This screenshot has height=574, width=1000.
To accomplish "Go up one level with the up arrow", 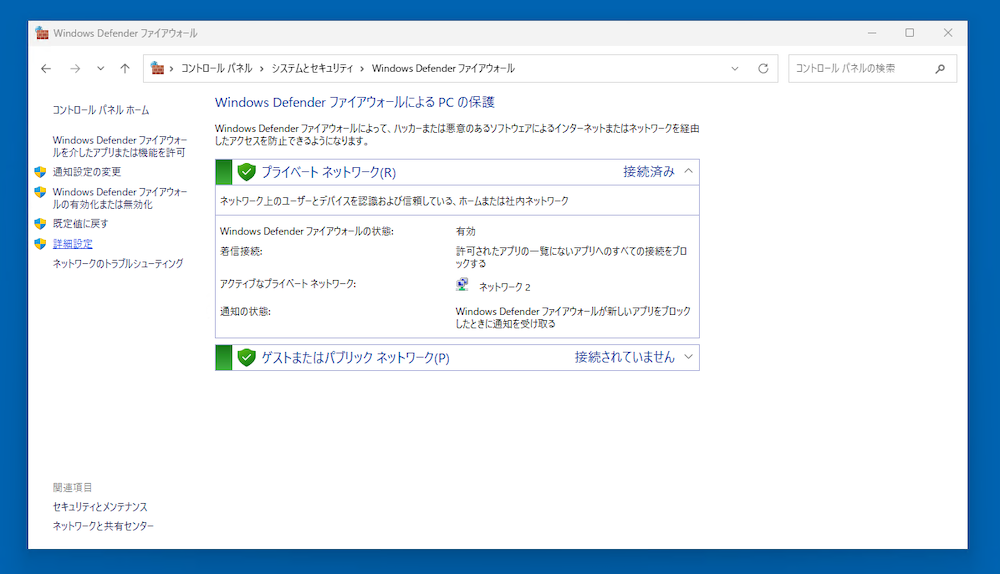I will pyautogui.click(x=125, y=68).
